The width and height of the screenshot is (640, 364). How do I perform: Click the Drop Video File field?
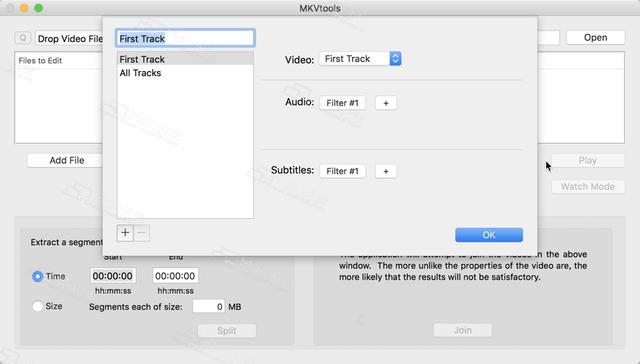(69, 39)
